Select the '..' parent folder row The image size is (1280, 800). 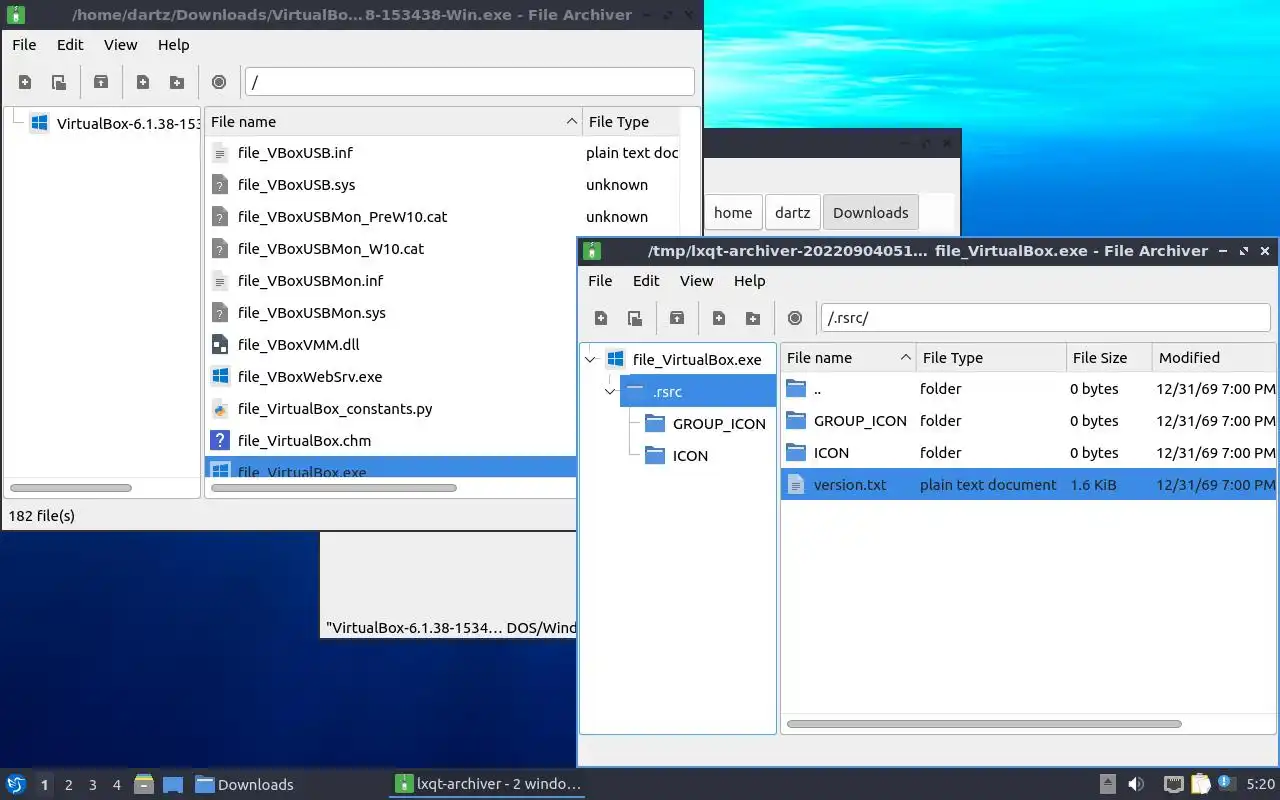(x=1028, y=388)
